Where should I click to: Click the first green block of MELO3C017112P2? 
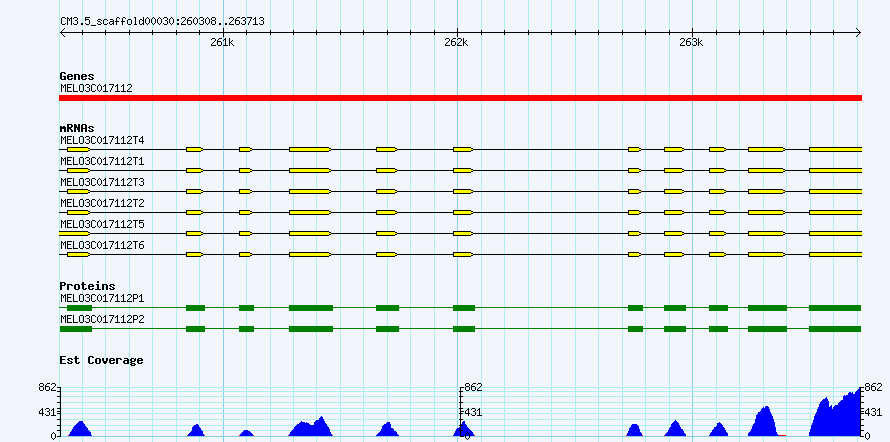tap(75, 329)
